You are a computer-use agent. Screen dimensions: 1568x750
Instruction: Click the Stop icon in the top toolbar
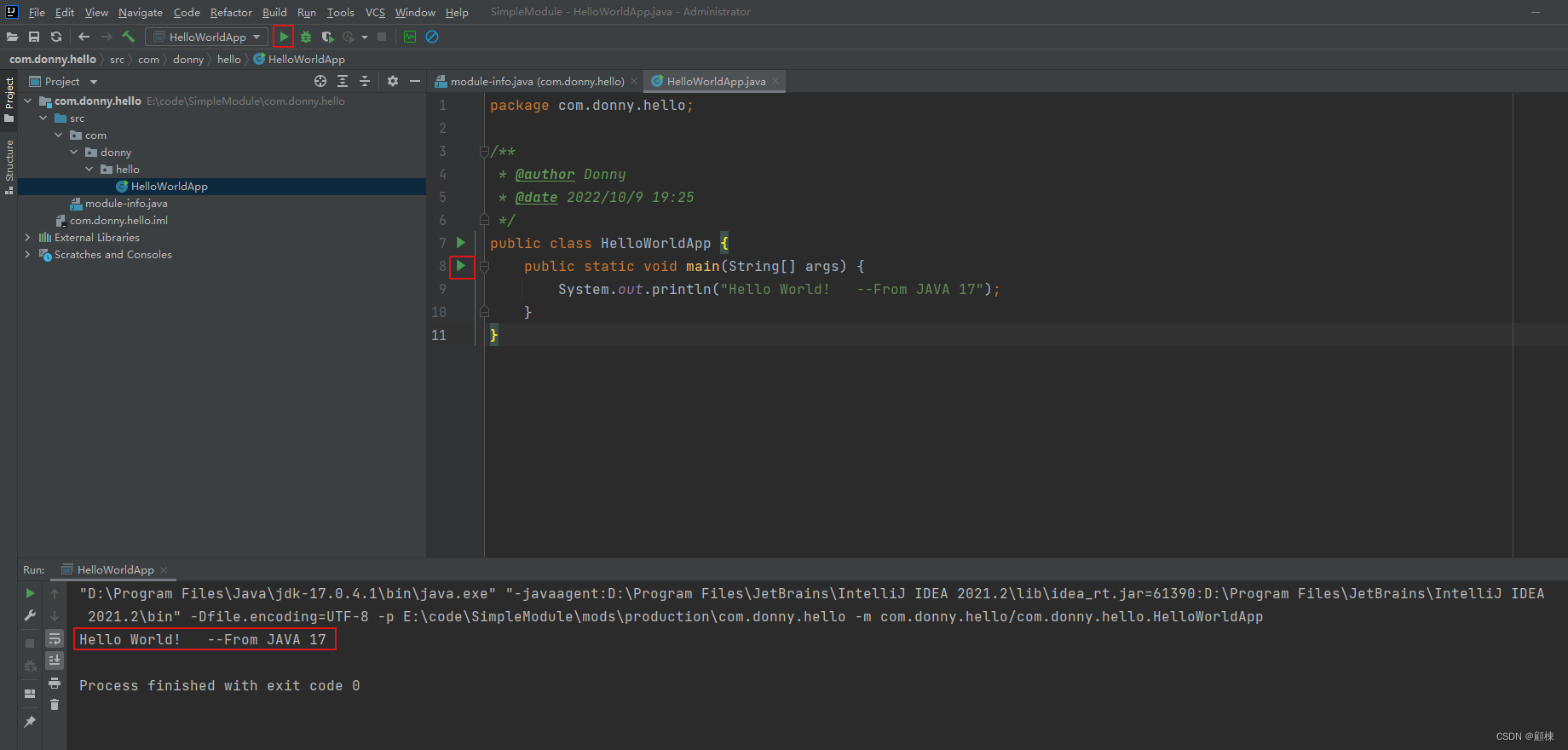(x=382, y=37)
